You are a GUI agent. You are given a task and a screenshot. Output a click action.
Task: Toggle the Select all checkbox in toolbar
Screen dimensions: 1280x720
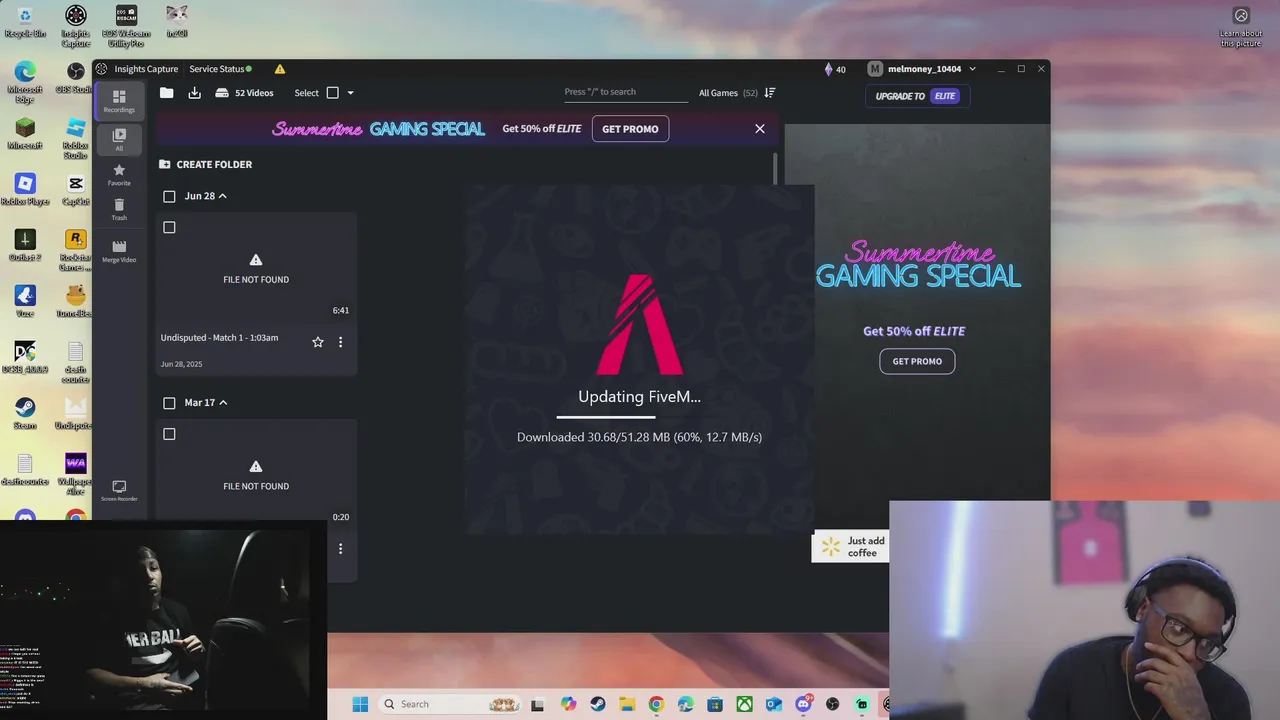click(x=333, y=93)
